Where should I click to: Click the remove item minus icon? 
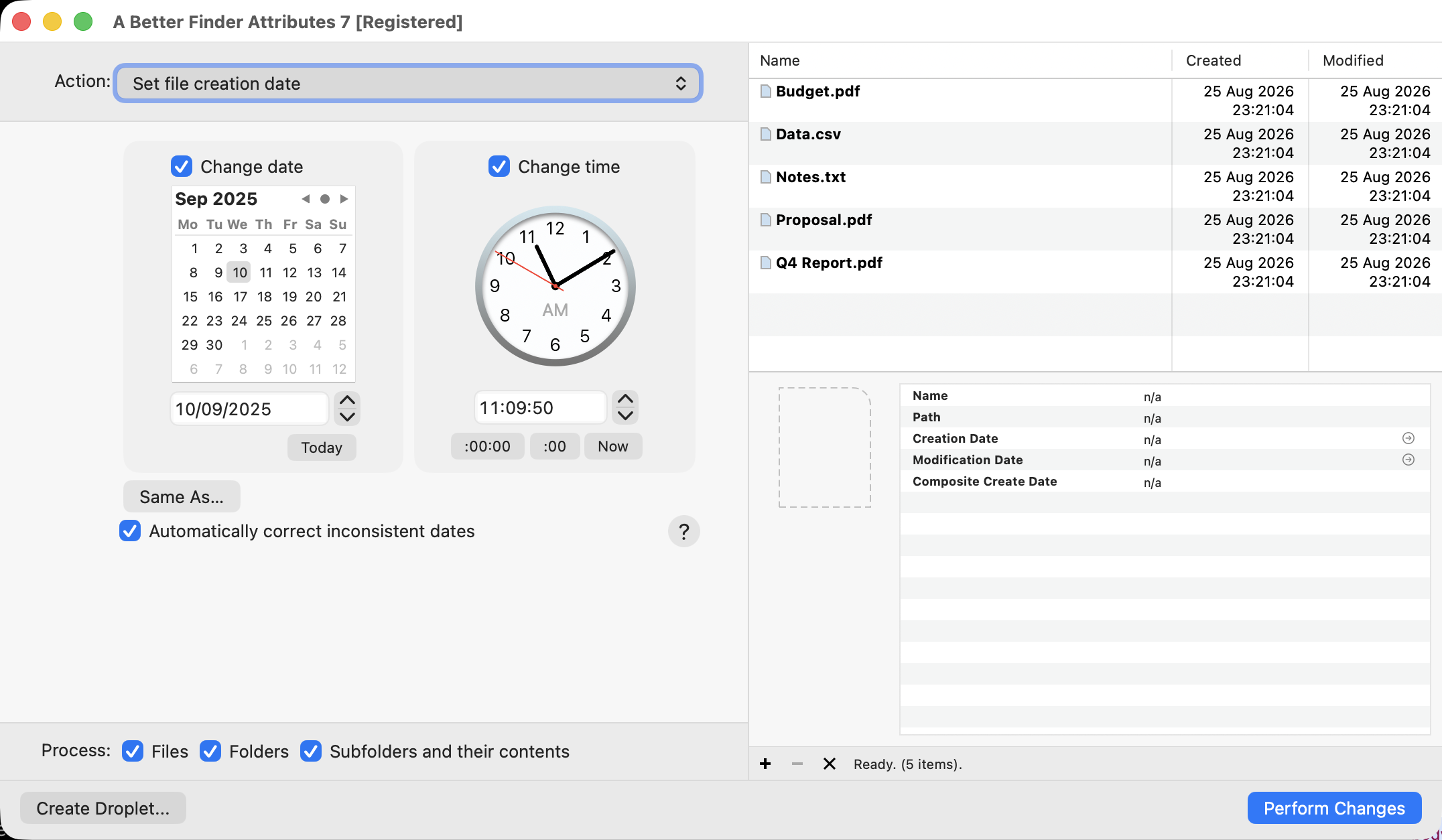(x=797, y=764)
